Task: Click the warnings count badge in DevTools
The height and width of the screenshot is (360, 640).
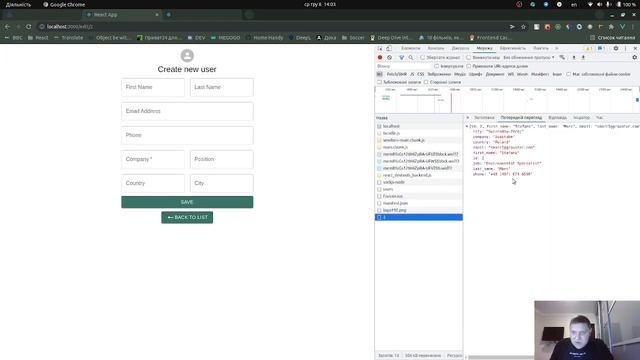Action: 588,48
